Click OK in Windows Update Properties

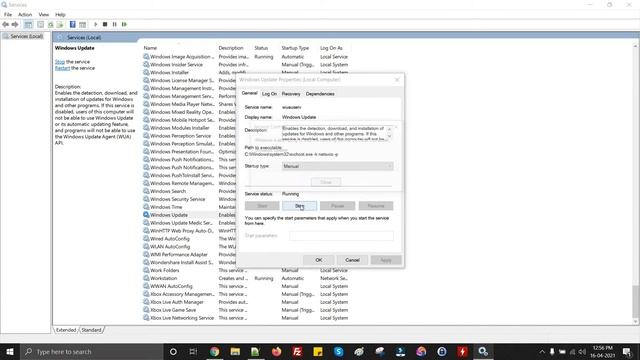click(x=319, y=260)
